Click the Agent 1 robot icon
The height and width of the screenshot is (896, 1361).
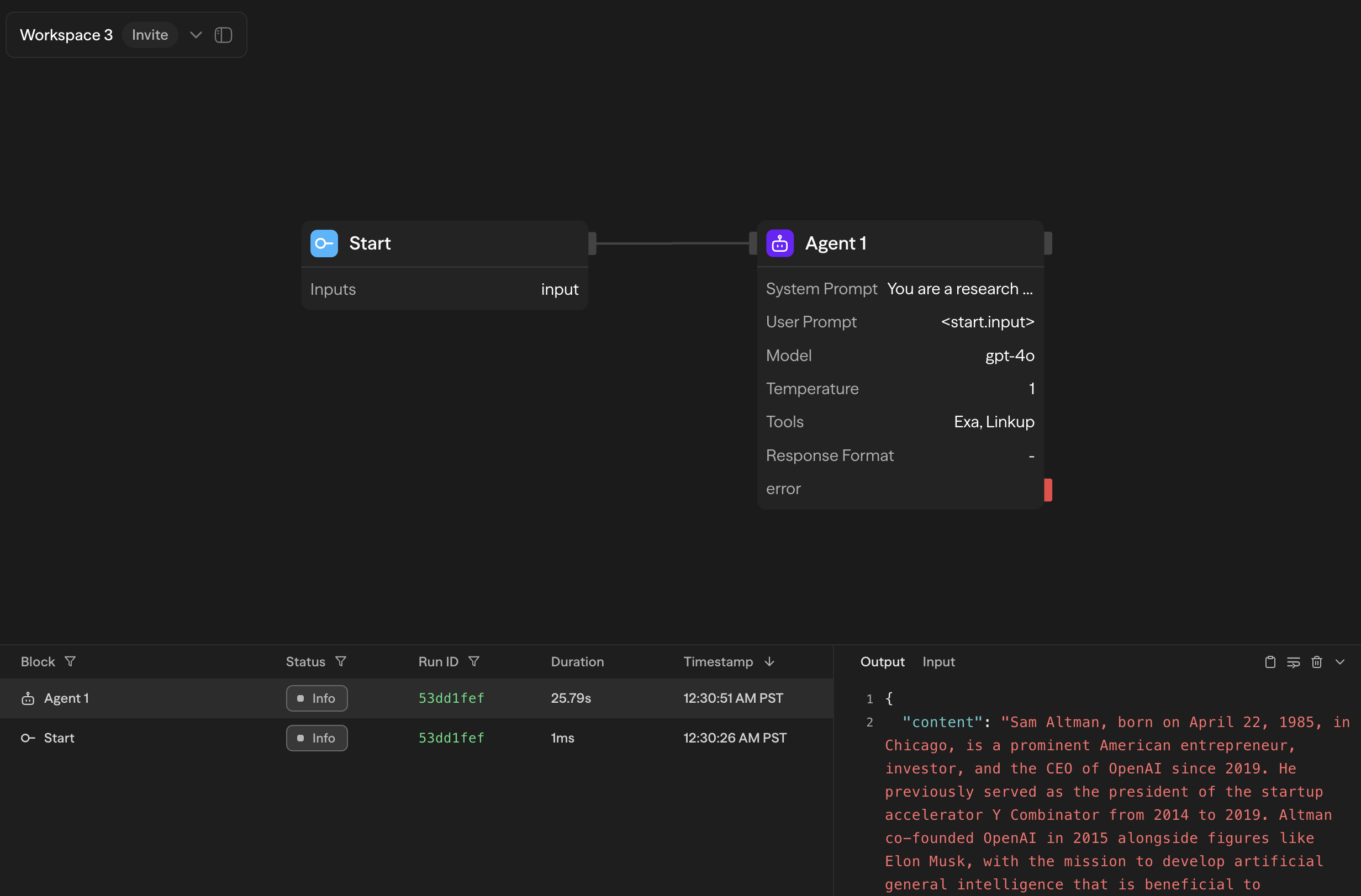coord(779,243)
